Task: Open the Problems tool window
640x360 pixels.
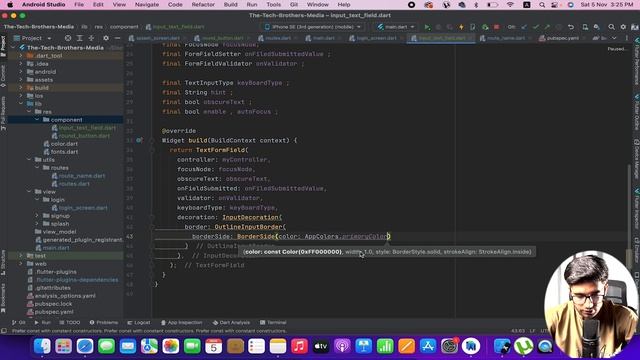Action: 104,322
